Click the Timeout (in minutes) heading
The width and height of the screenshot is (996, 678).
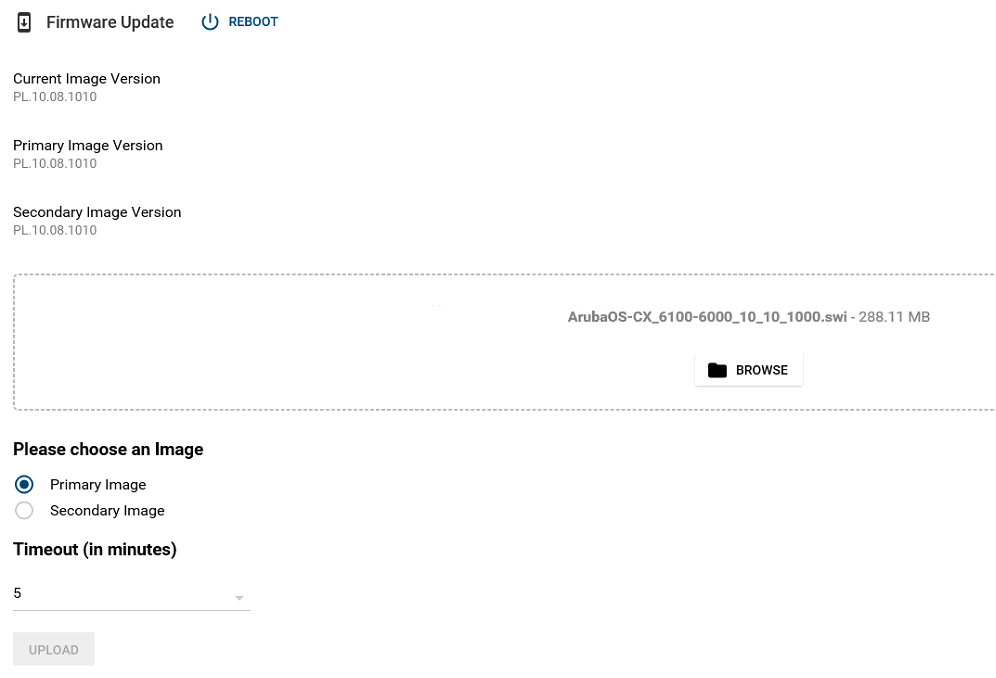tap(95, 549)
